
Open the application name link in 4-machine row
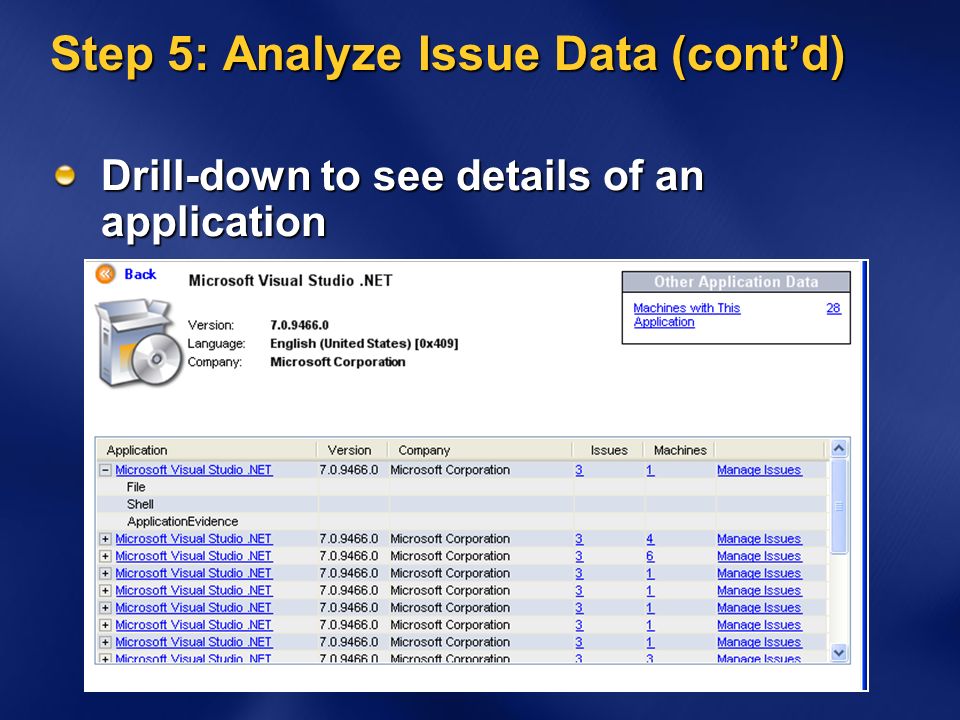click(193, 539)
